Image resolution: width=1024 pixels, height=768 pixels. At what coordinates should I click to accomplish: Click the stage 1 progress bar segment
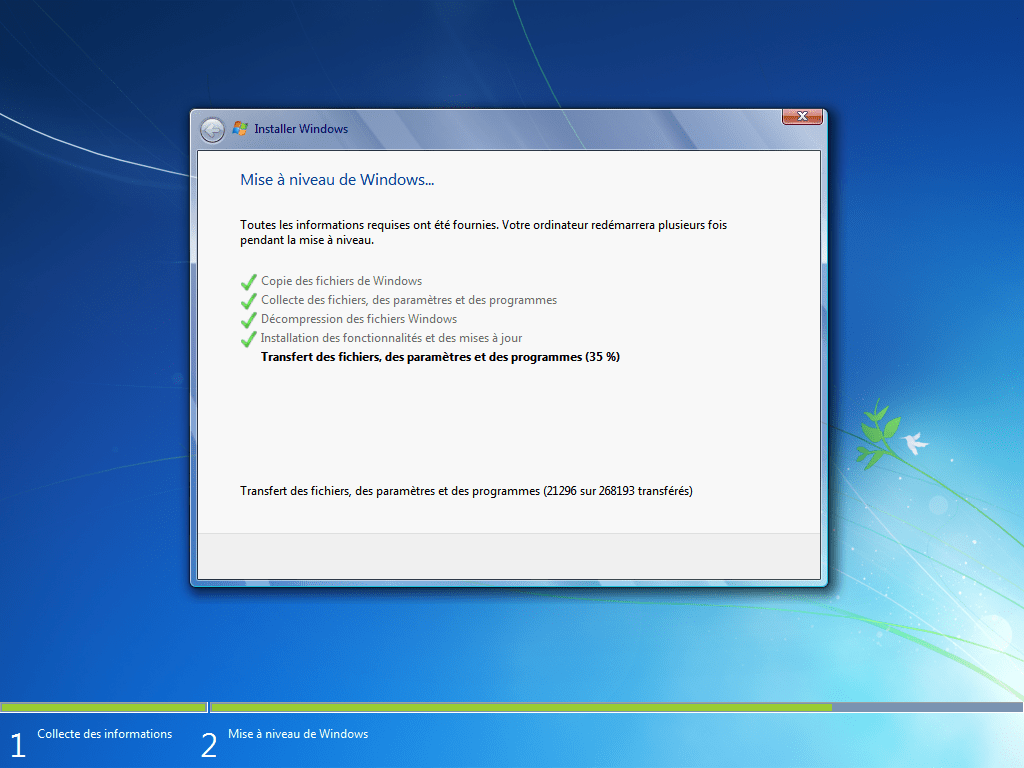[x=104, y=707]
